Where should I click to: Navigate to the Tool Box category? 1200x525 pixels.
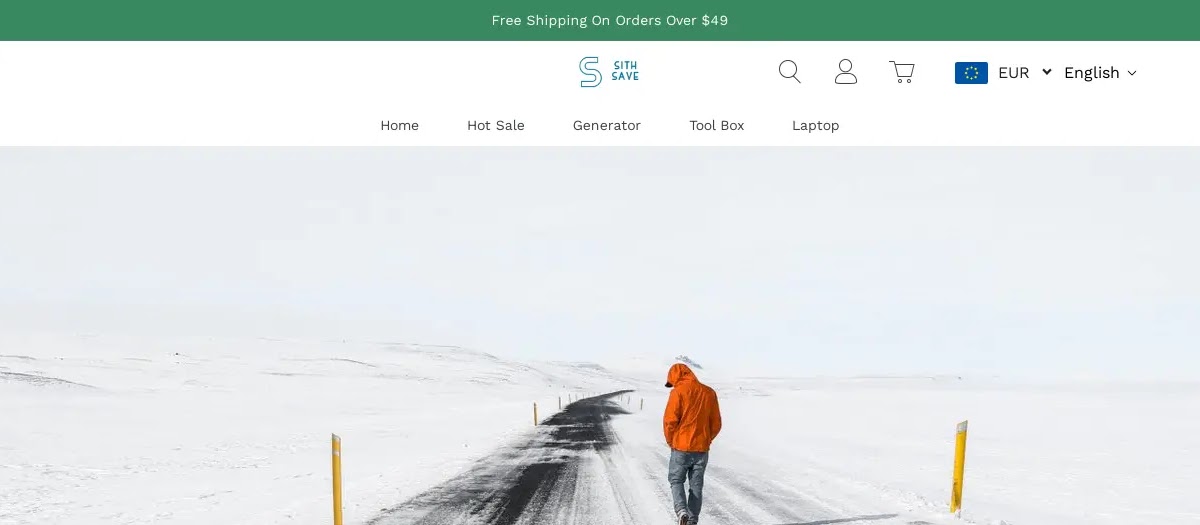pyautogui.click(x=716, y=126)
